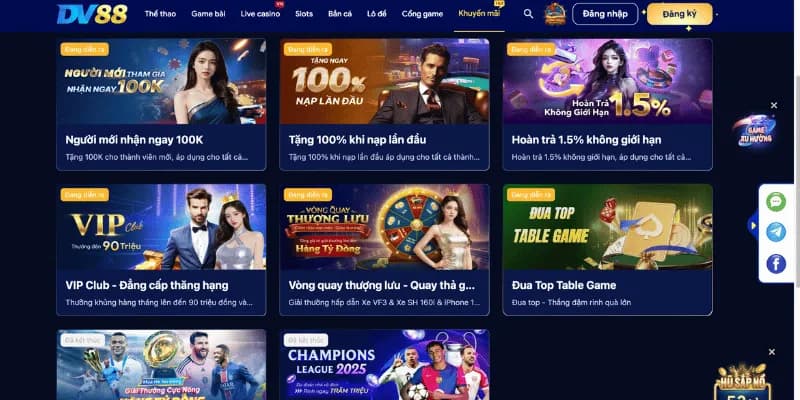Open the event badge icon beside search

pyautogui.click(x=555, y=14)
